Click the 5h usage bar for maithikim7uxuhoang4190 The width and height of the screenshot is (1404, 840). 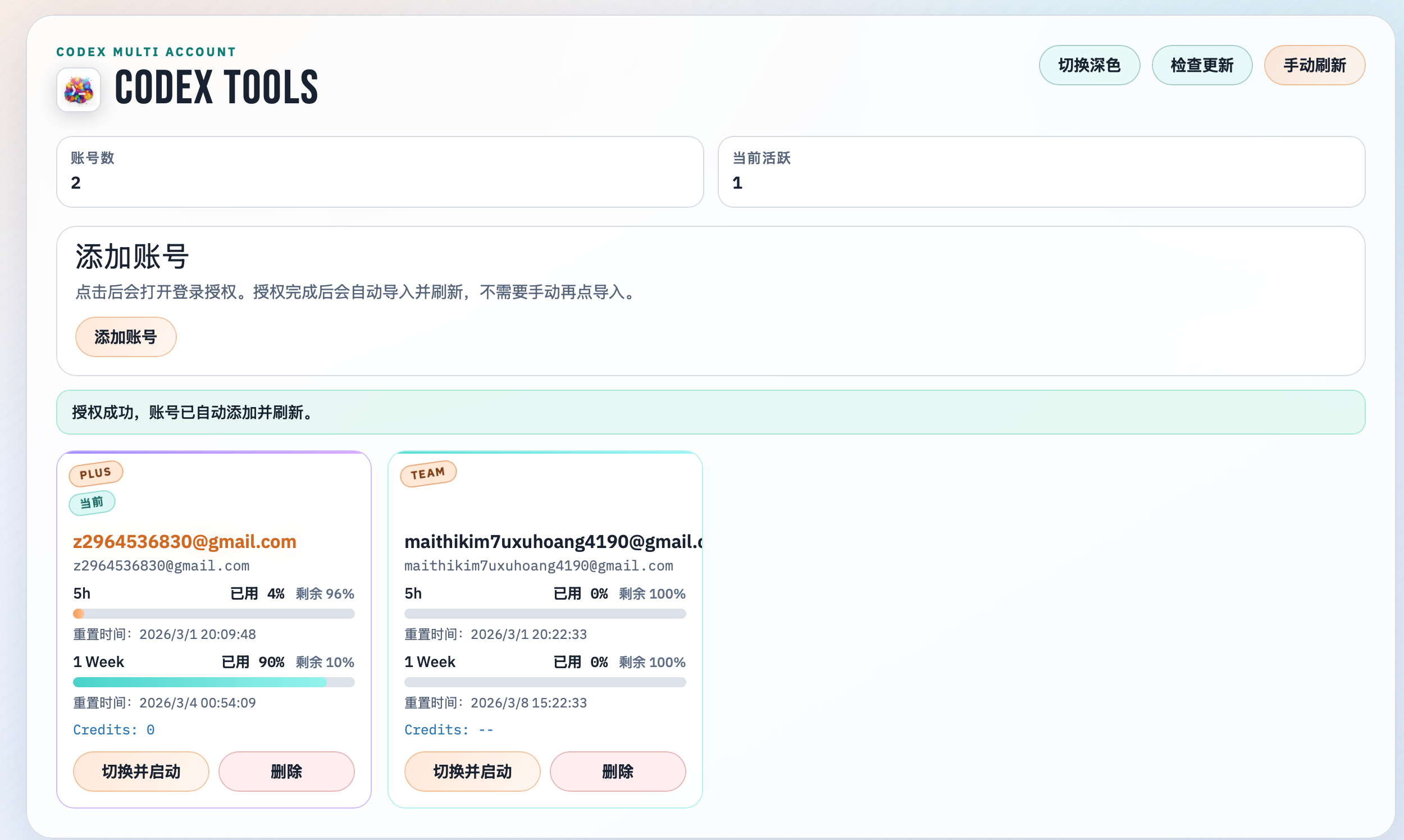(x=545, y=614)
